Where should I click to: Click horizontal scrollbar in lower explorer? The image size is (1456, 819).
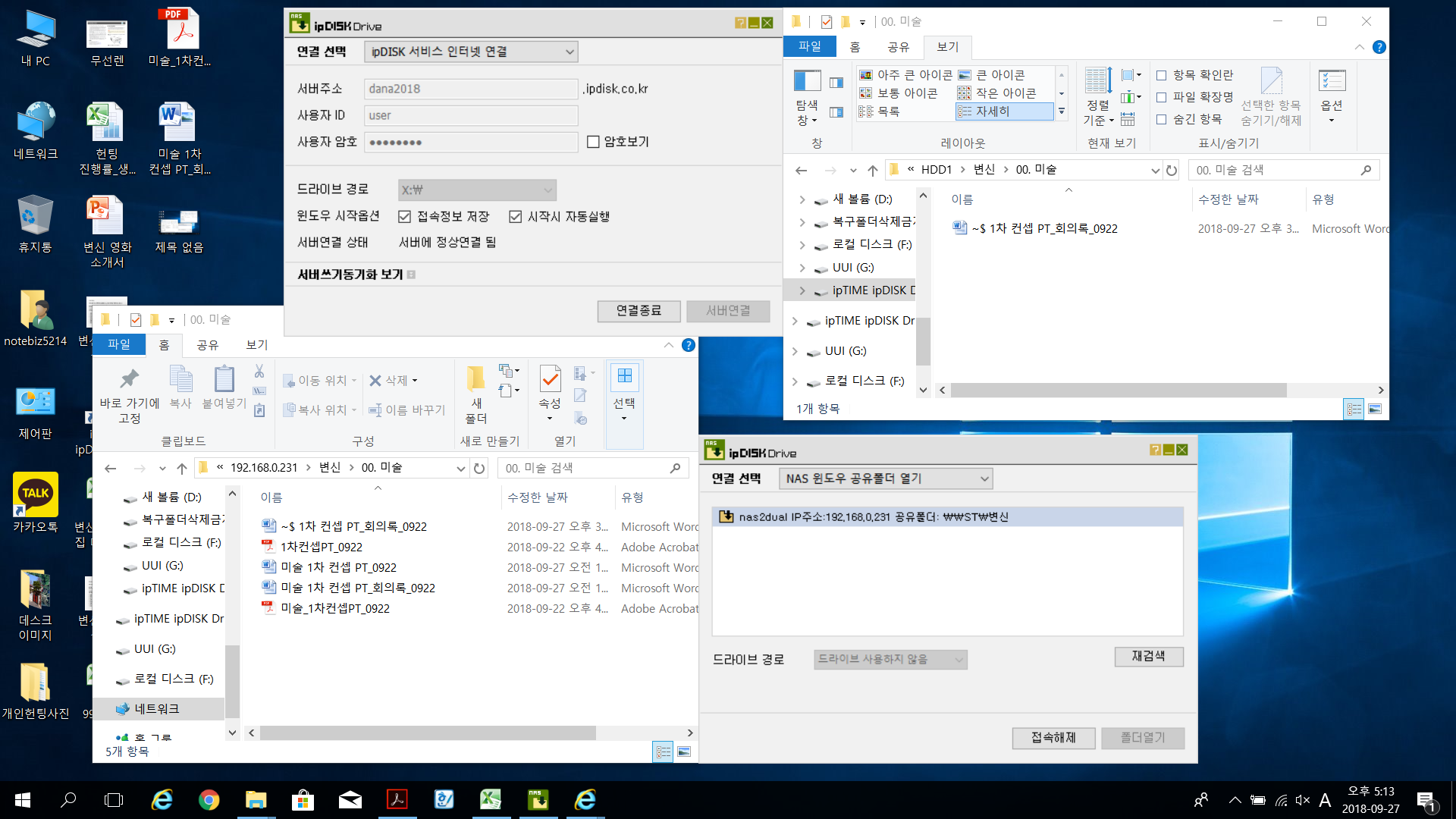[x=428, y=733]
